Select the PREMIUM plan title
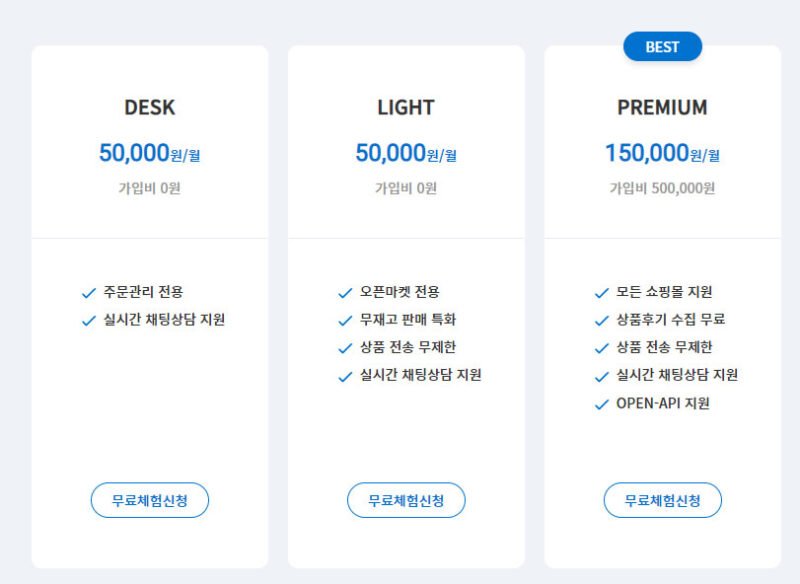This screenshot has height=584, width=800. click(662, 107)
